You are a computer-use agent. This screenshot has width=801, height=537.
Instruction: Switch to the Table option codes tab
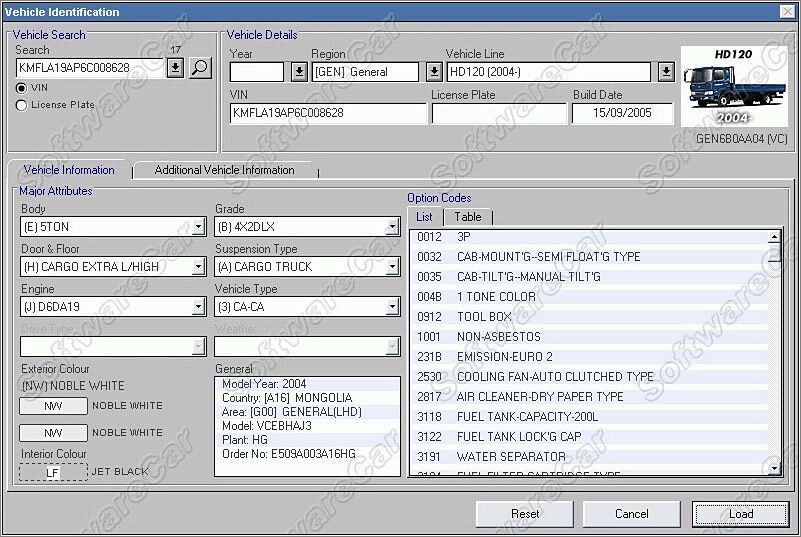click(x=467, y=217)
